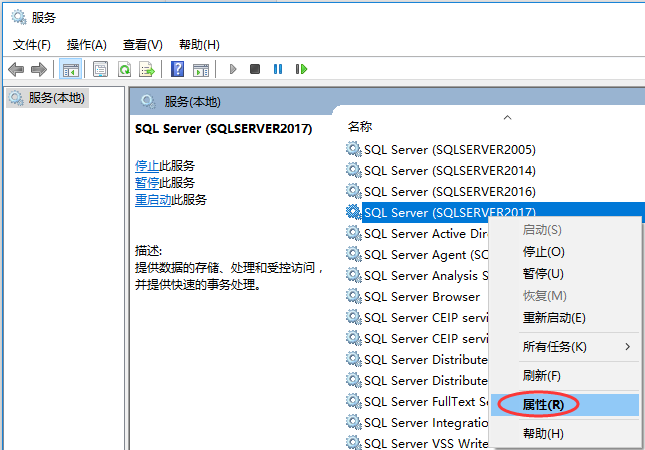Click the Back arrow toolbar icon
645x450 pixels.
[16, 69]
